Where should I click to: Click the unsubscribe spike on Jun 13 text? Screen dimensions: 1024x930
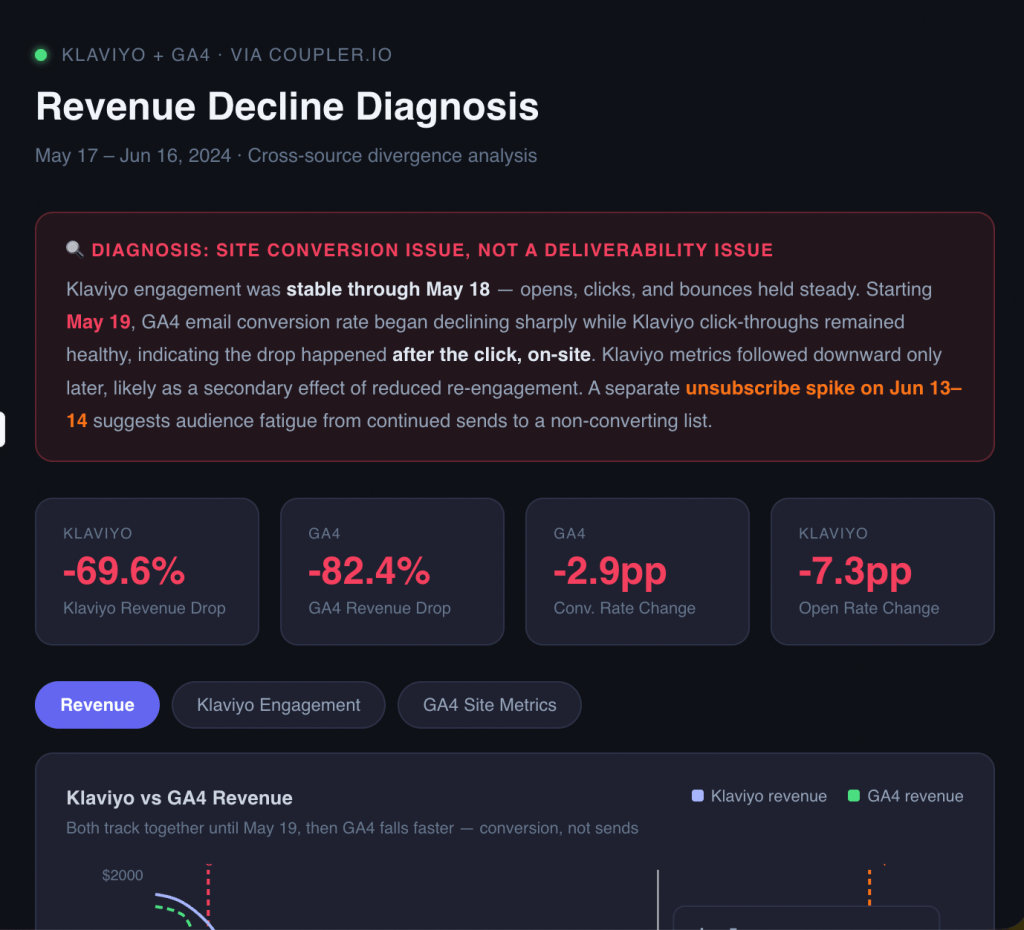[824, 388]
